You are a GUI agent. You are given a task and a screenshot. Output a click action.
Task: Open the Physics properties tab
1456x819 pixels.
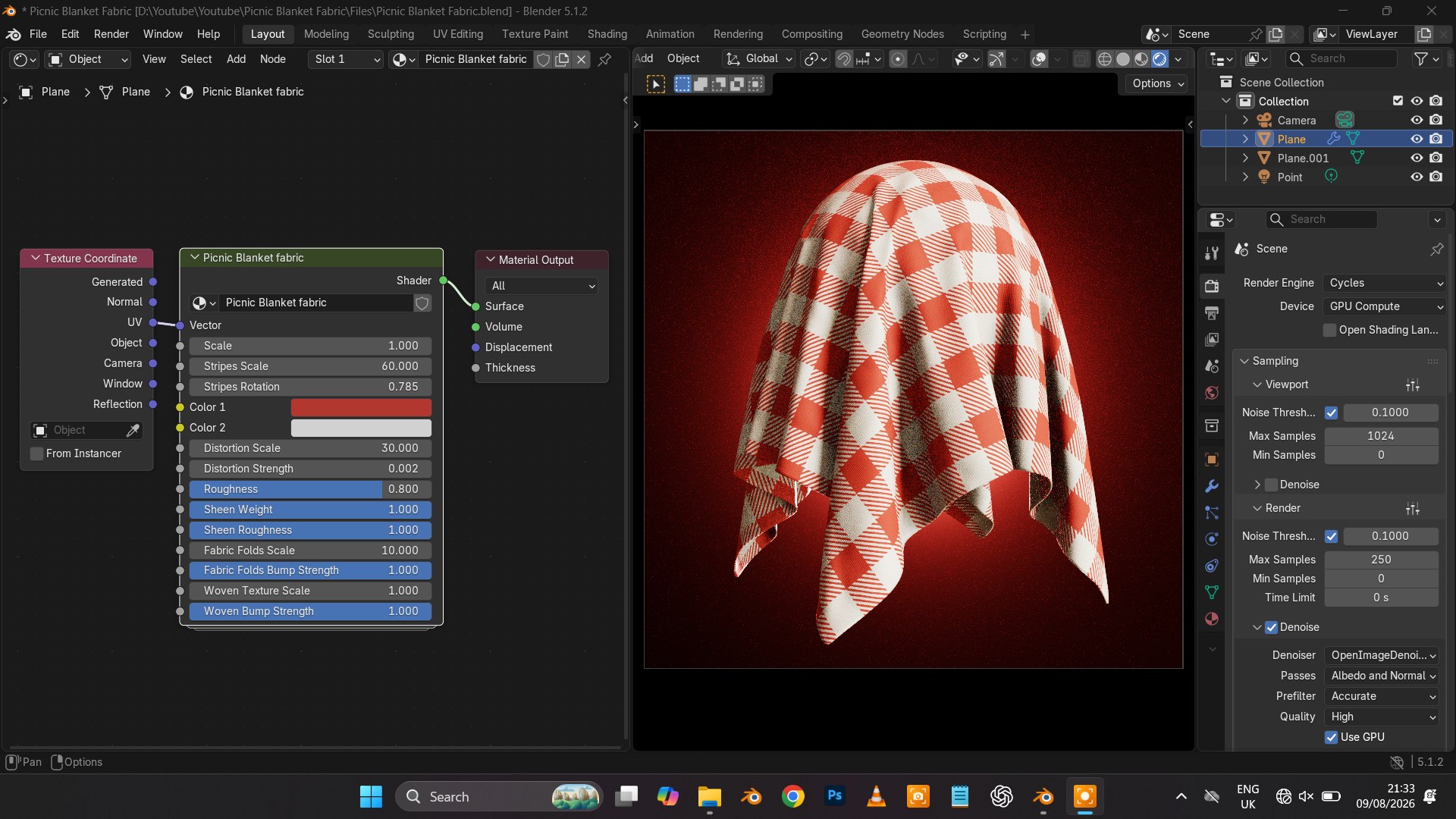1212,539
